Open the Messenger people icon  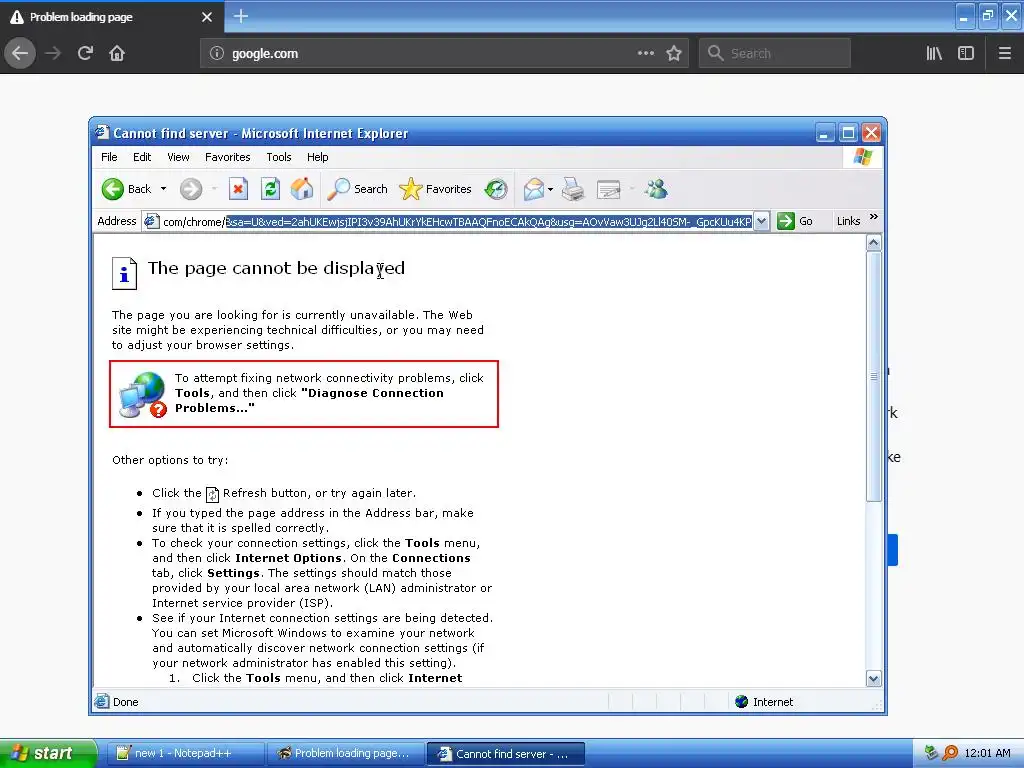[x=656, y=189]
